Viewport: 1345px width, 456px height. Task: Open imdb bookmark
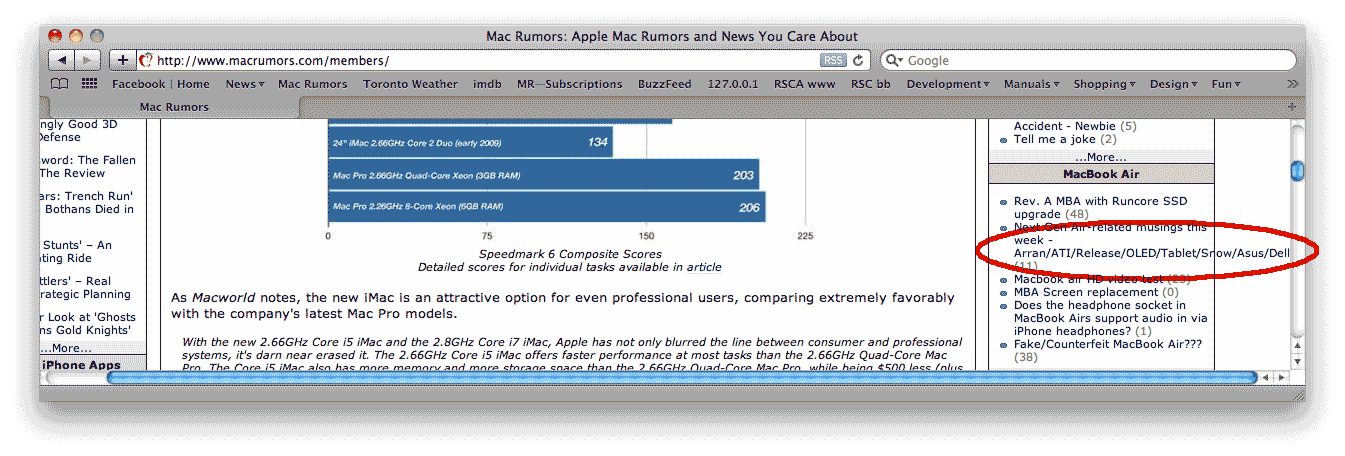487,84
